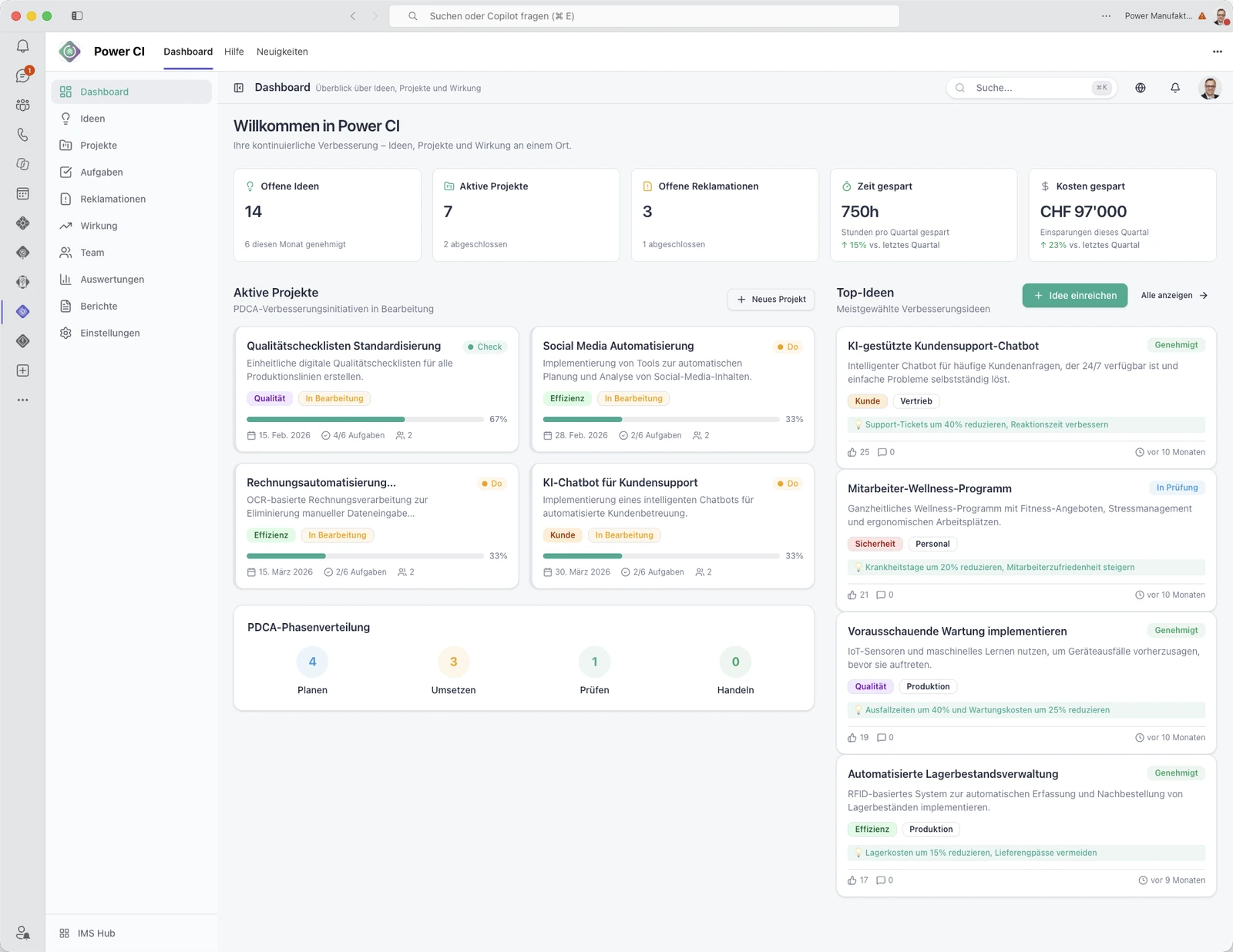
Task: Click the Neues Projekt button
Action: pyautogui.click(x=771, y=300)
